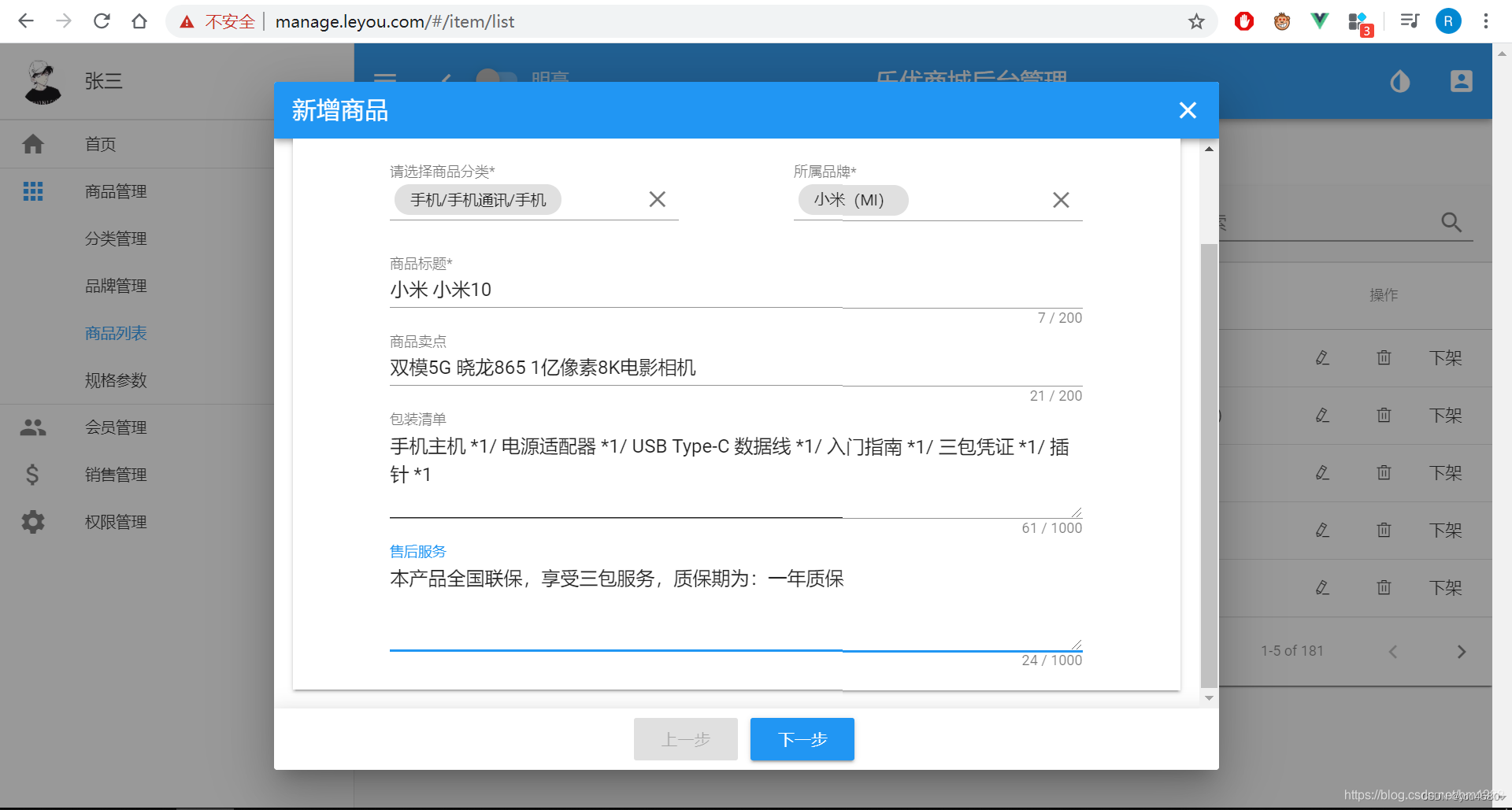Screen dimensions: 1512x810
Task: Click the delete trash icon in fourth table row
Action: [1384, 531]
